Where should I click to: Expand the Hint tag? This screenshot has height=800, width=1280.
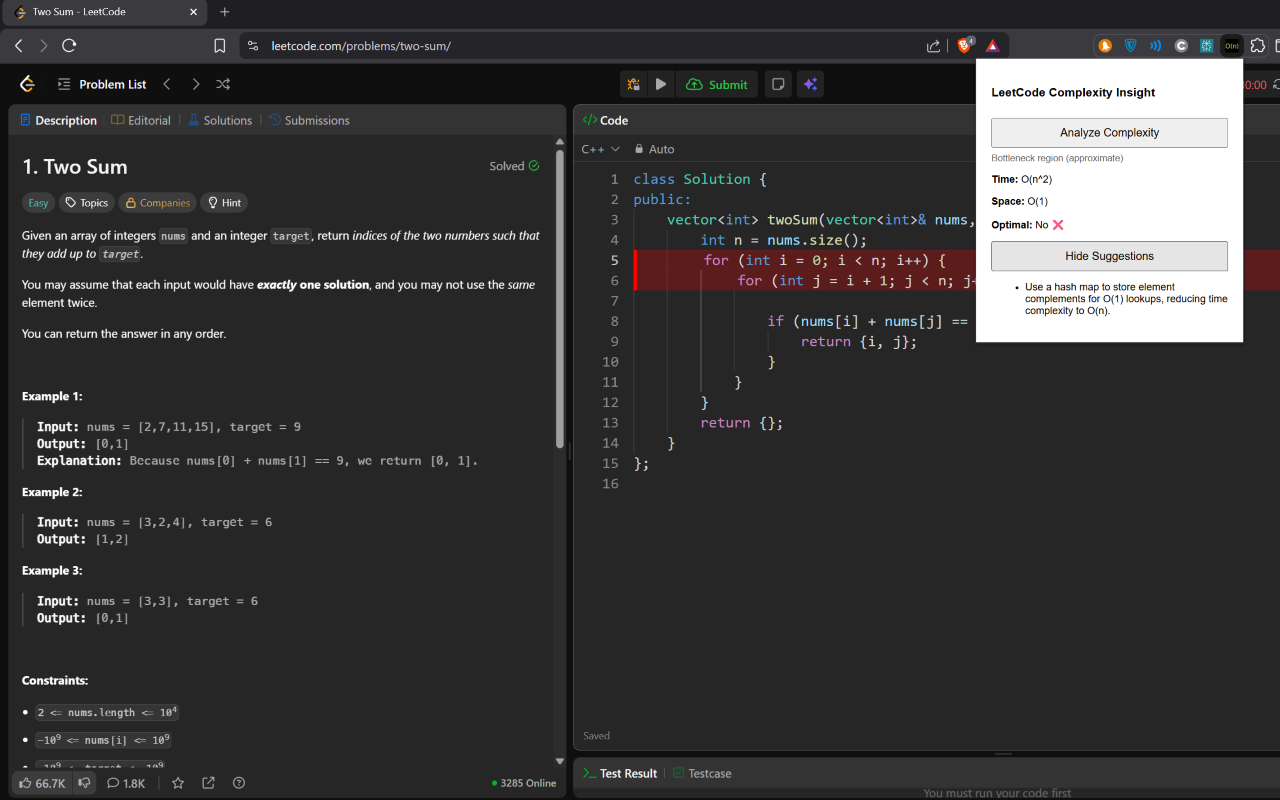point(224,203)
